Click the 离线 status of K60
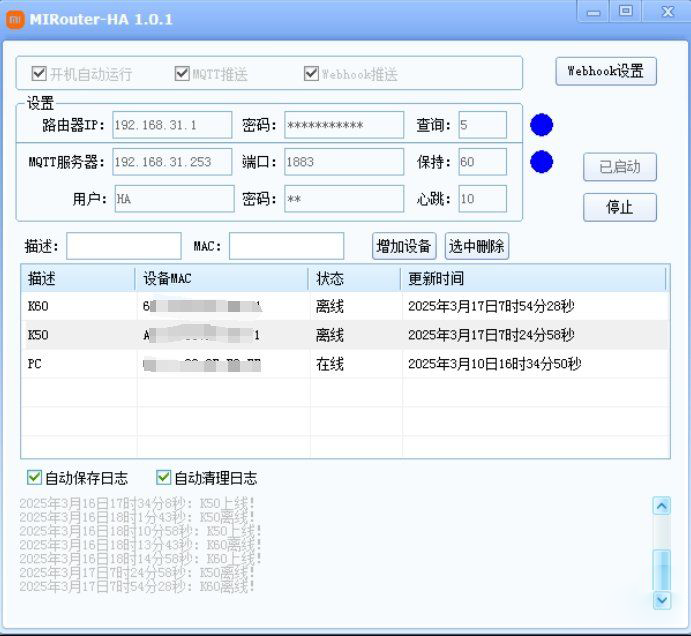The height and width of the screenshot is (636, 691). tap(330, 306)
